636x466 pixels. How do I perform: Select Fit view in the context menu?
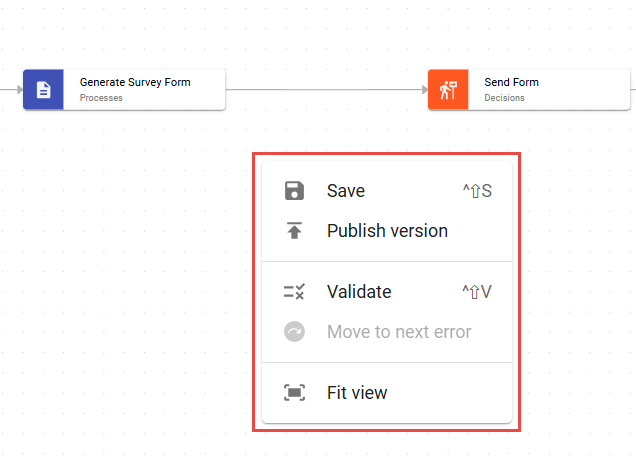pyautogui.click(x=357, y=393)
